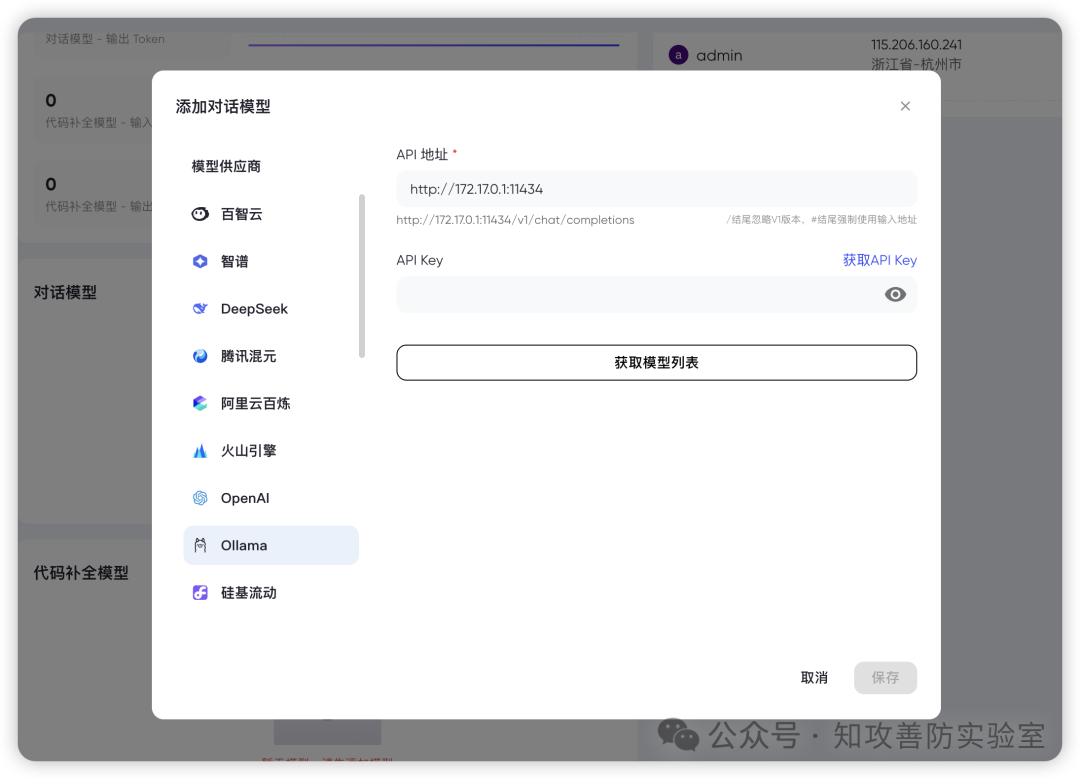Pick 阿里云百炼 in provider list

click(x=271, y=404)
